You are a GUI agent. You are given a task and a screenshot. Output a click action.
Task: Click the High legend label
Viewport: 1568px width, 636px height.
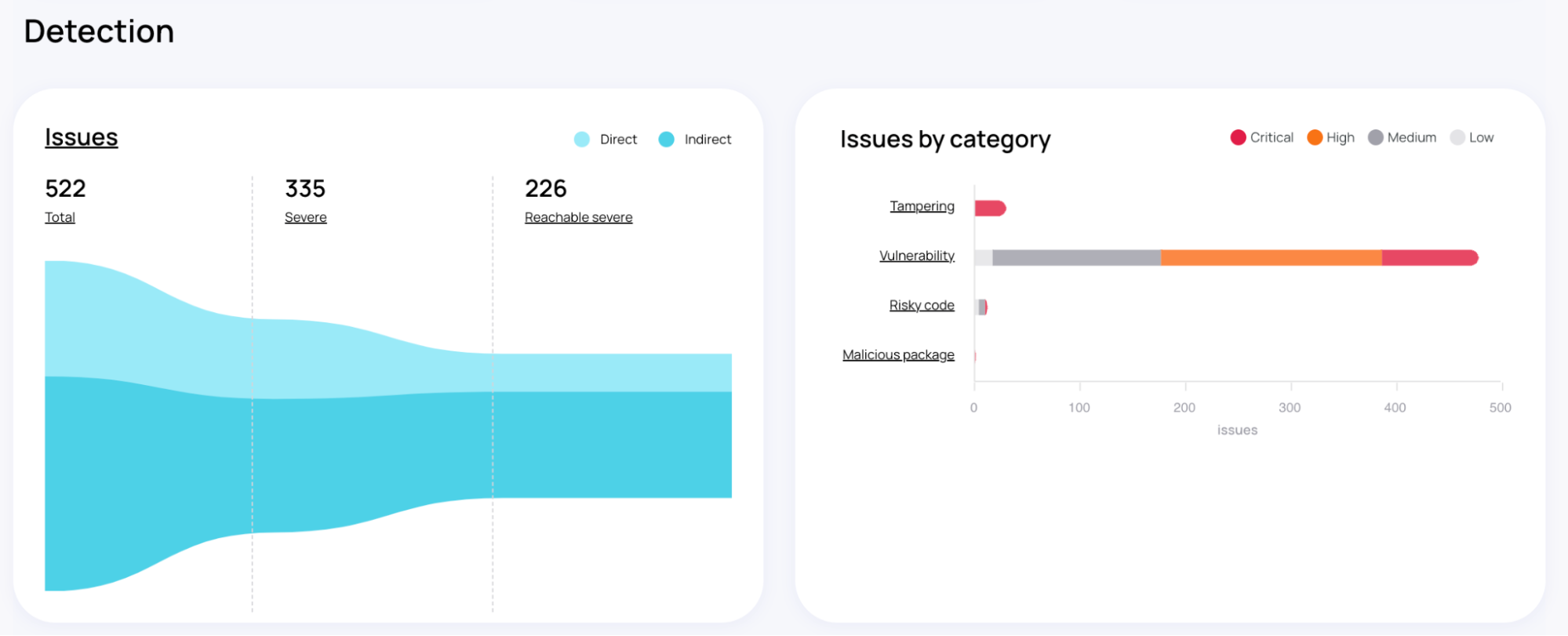(1341, 137)
